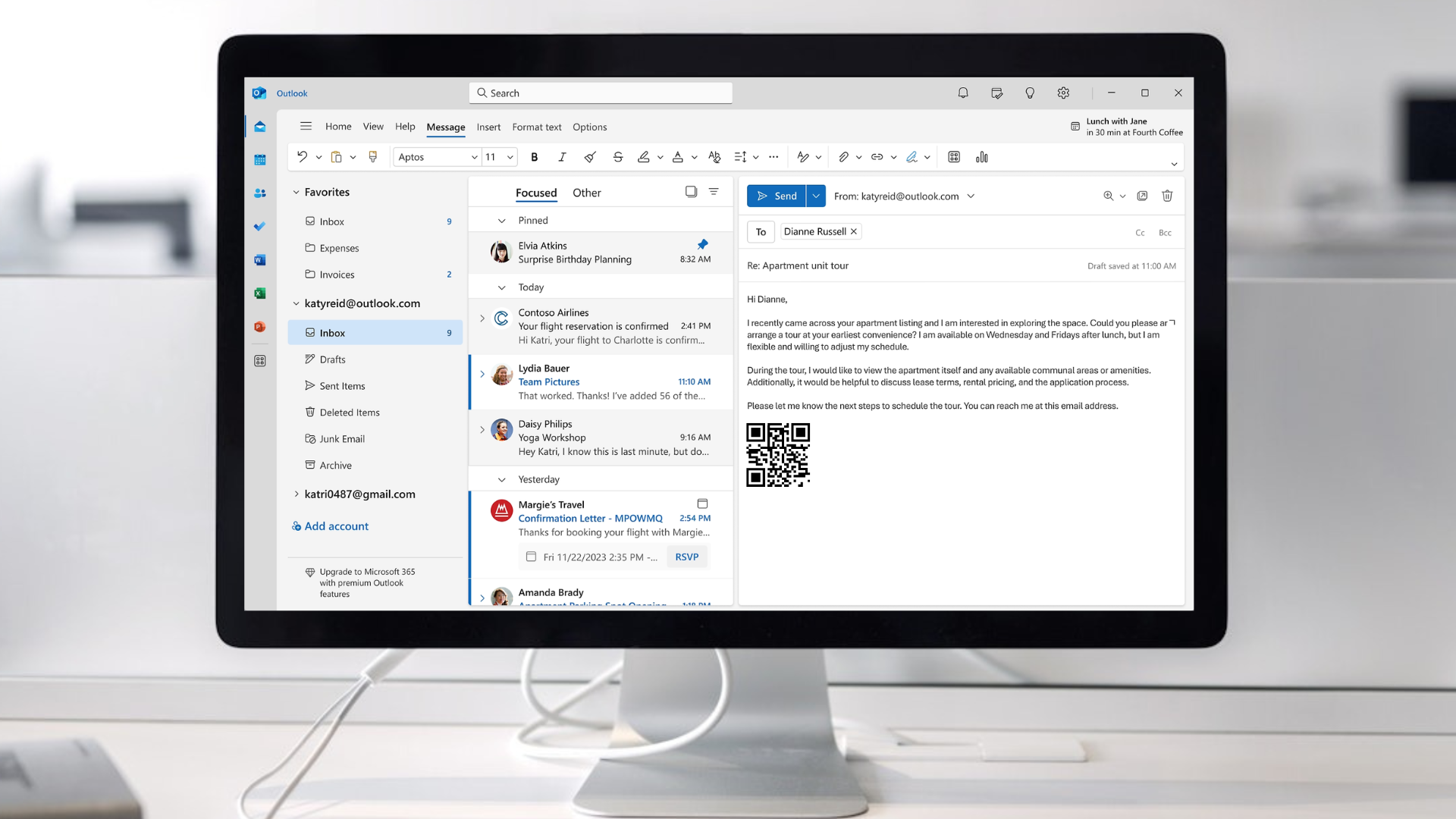
Task: Click the line spacing icon
Action: (741, 157)
